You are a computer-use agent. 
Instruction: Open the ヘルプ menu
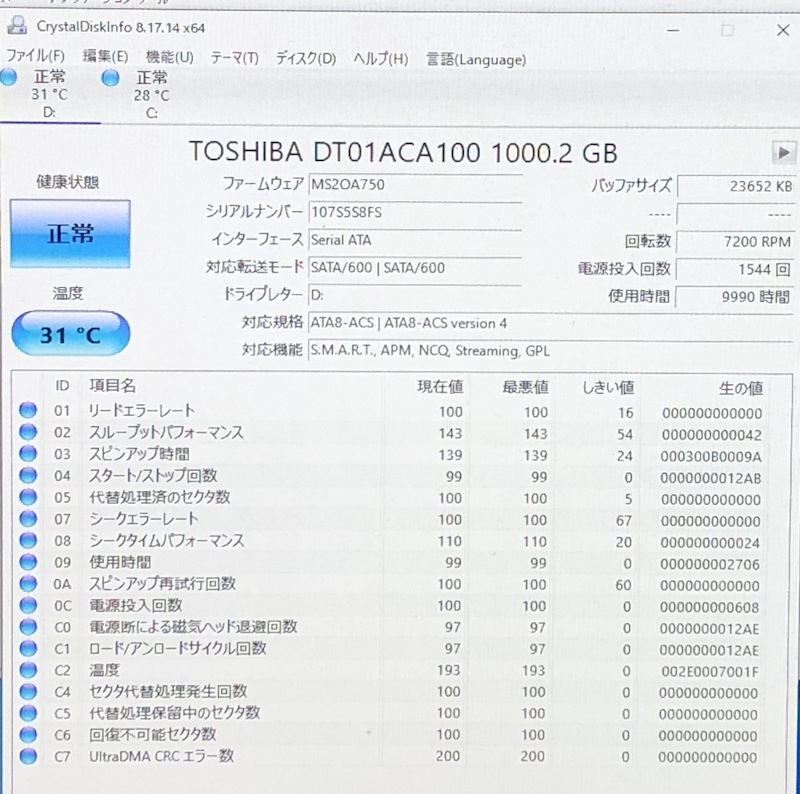pyautogui.click(x=379, y=59)
